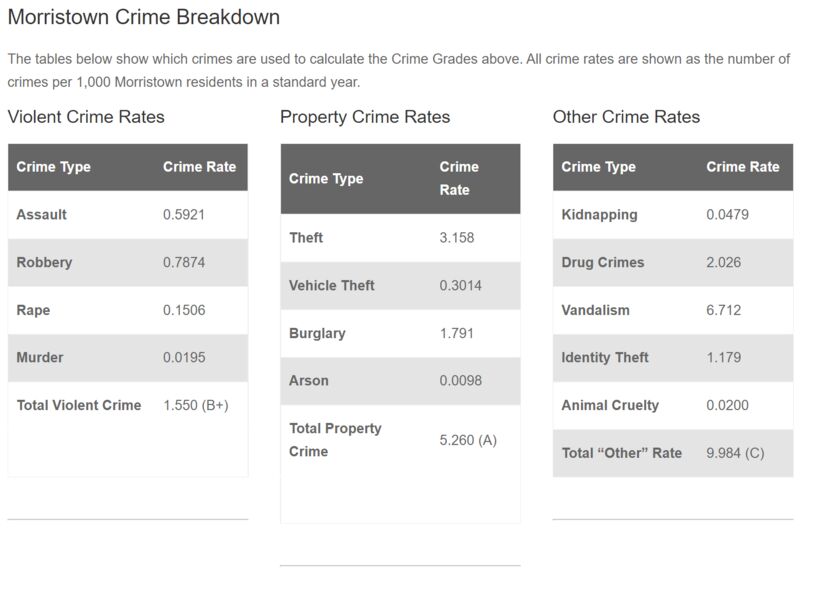Select the Theft row in property table
Image resolution: width=825 pixels, height=592 pixels.
(x=306, y=238)
